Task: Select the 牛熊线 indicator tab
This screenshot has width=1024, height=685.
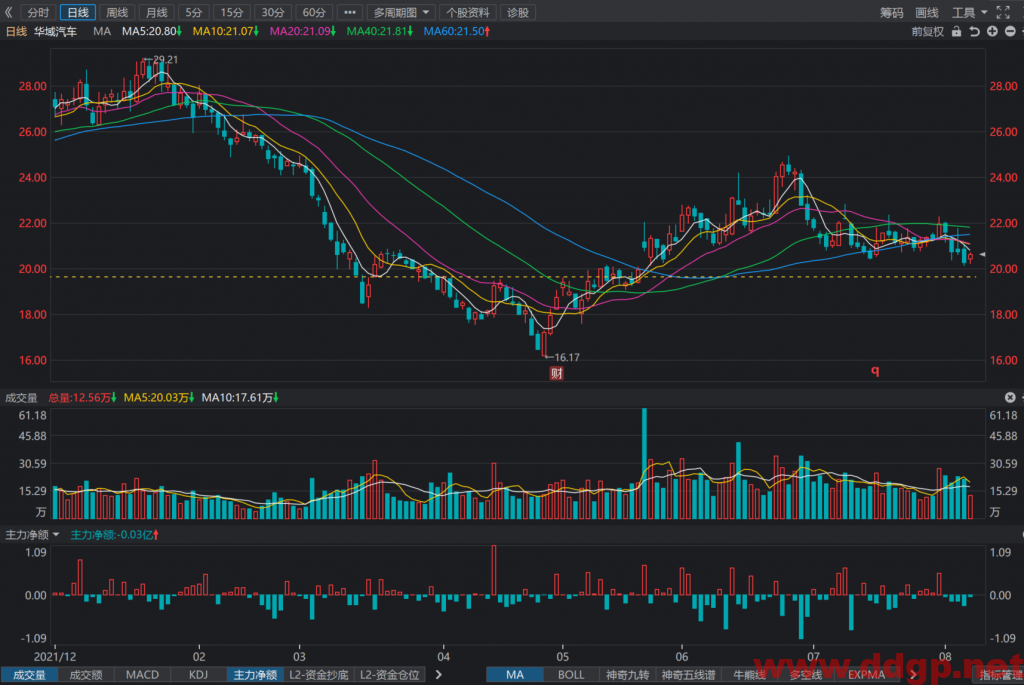Action: point(749,675)
